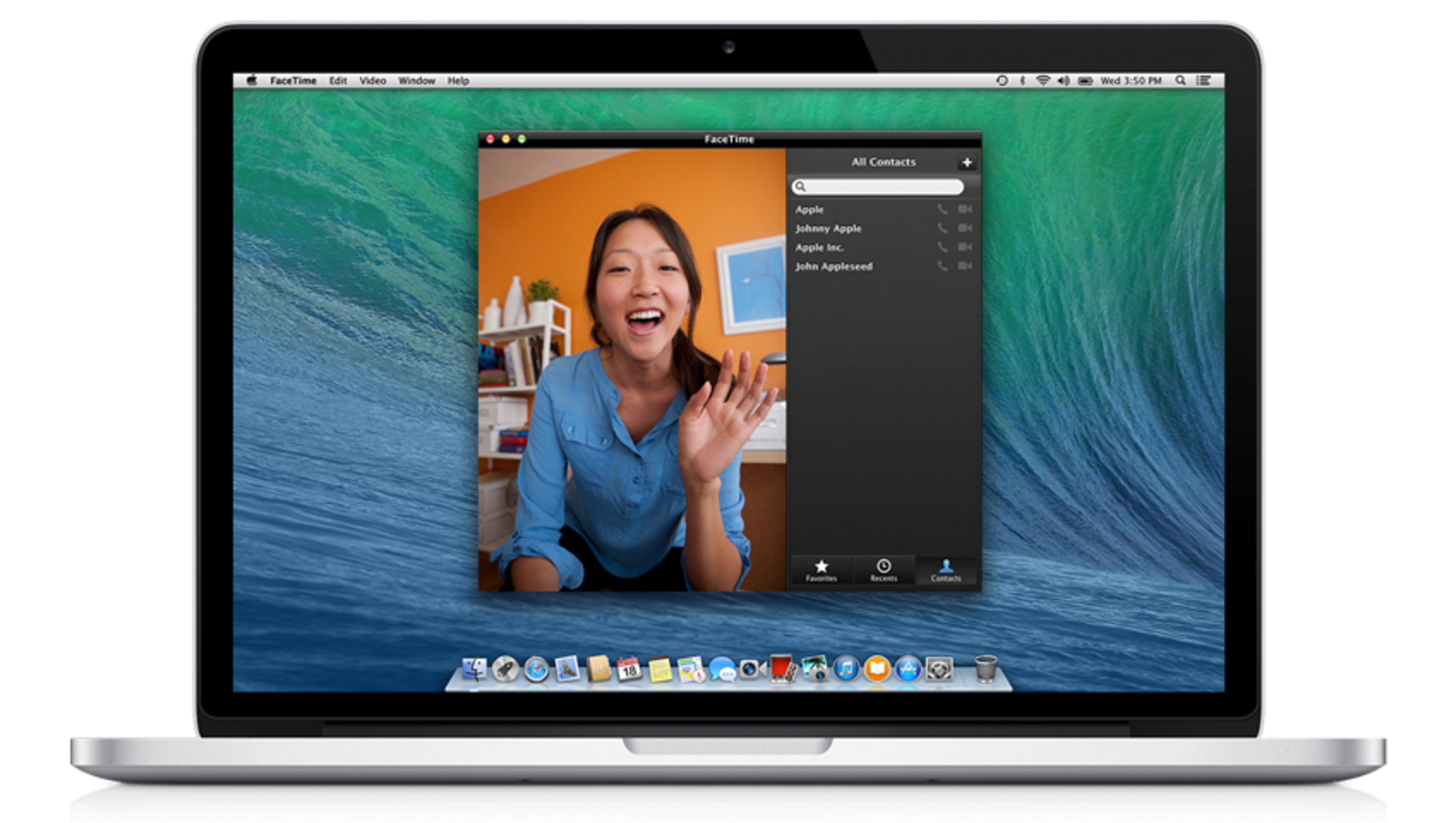Open the FaceTime application menu
Screen dimensions: 1456x823
293,81
